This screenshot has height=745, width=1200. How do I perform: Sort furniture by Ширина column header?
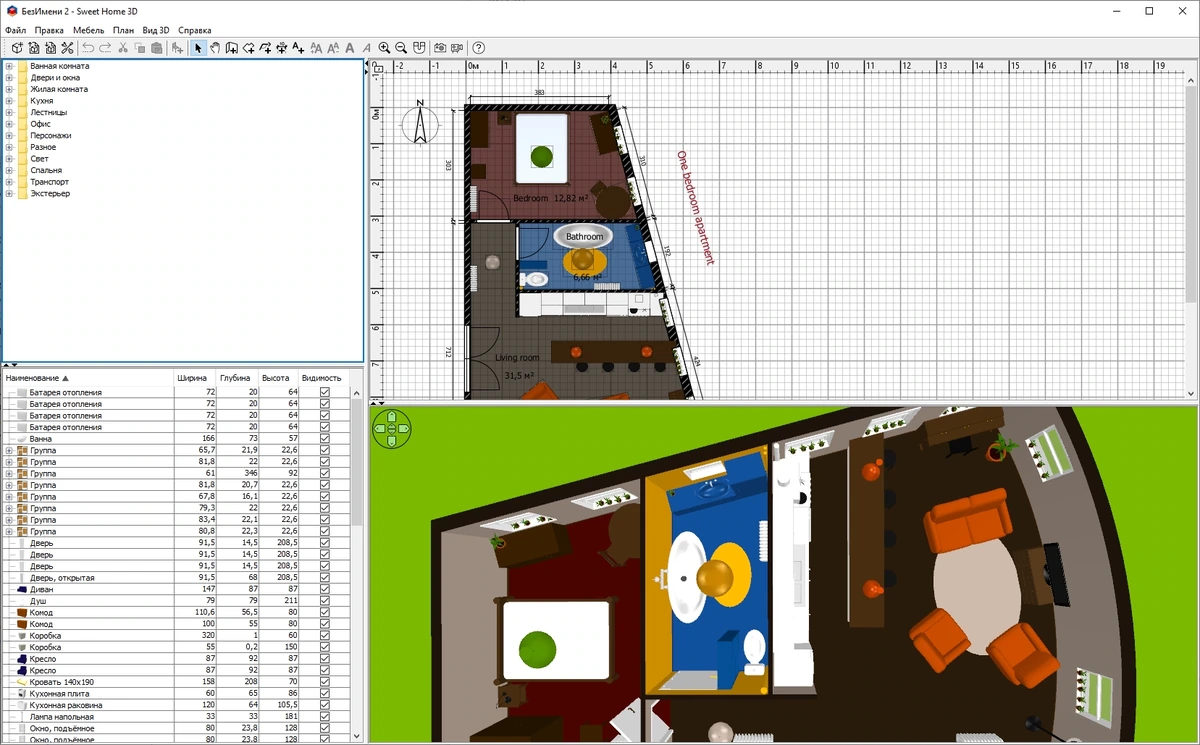(x=192, y=379)
